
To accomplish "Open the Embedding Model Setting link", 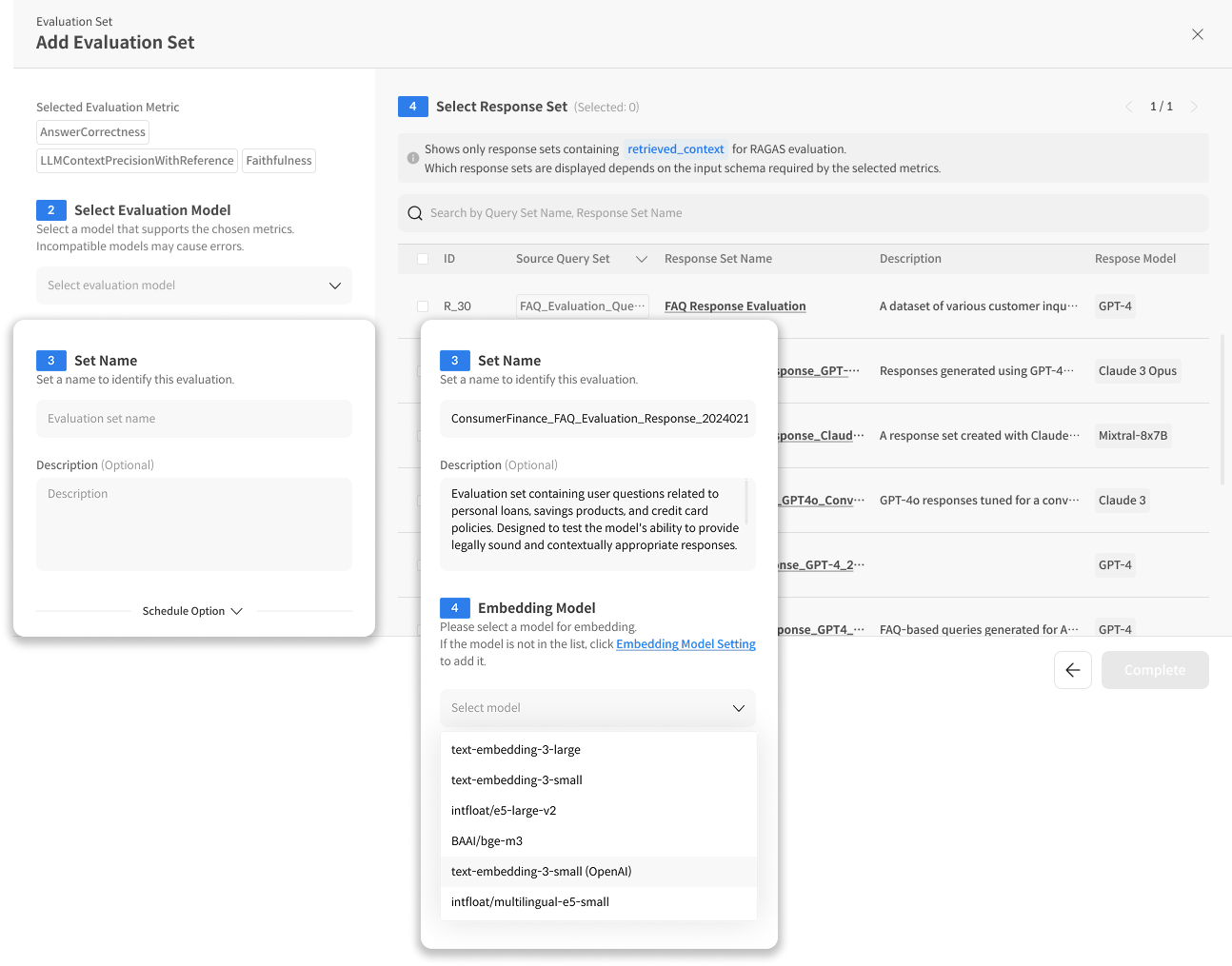I will [686, 644].
